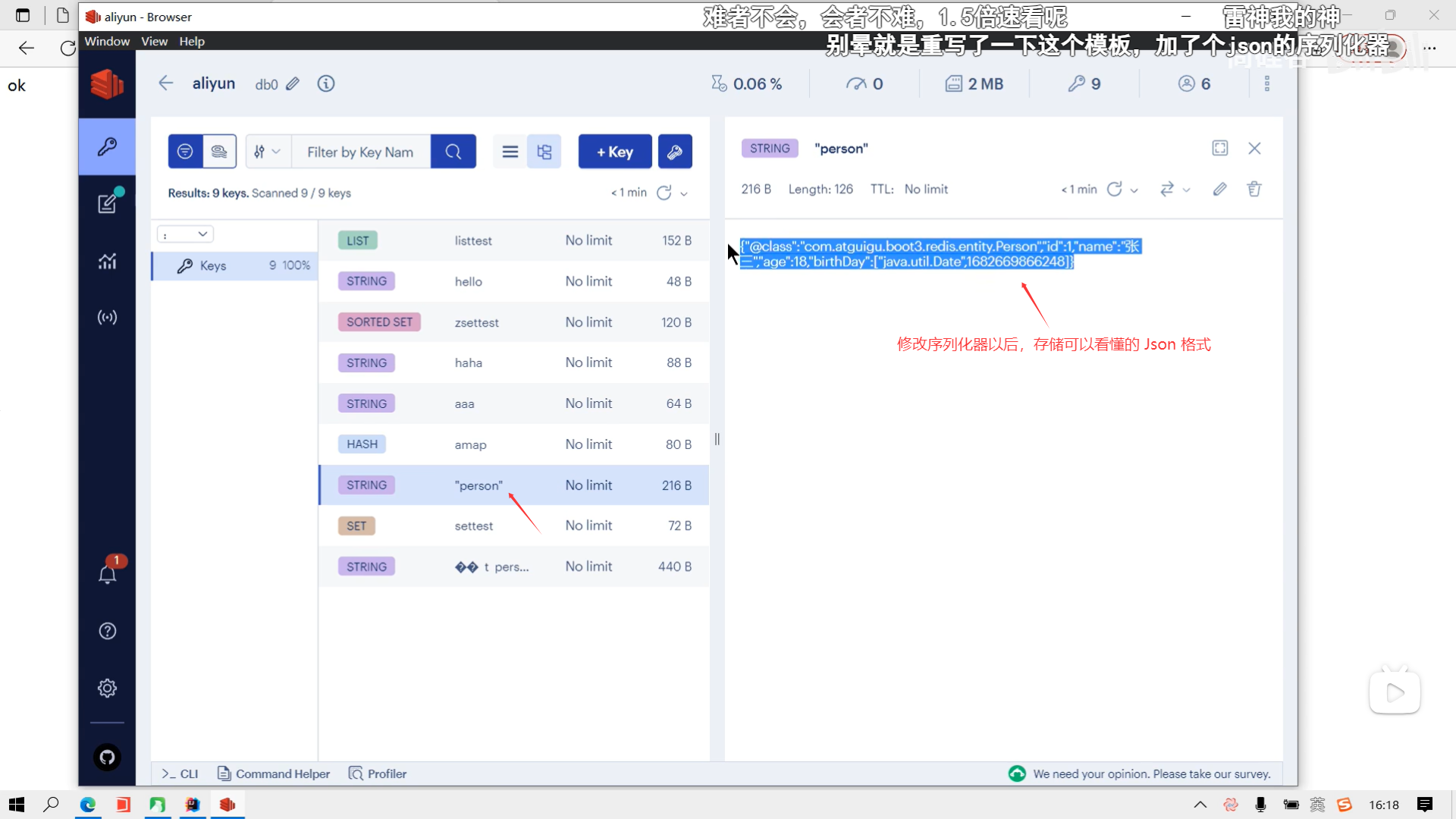Open the key type filter dropdown
This screenshot has height=819, width=1456.
268,152
